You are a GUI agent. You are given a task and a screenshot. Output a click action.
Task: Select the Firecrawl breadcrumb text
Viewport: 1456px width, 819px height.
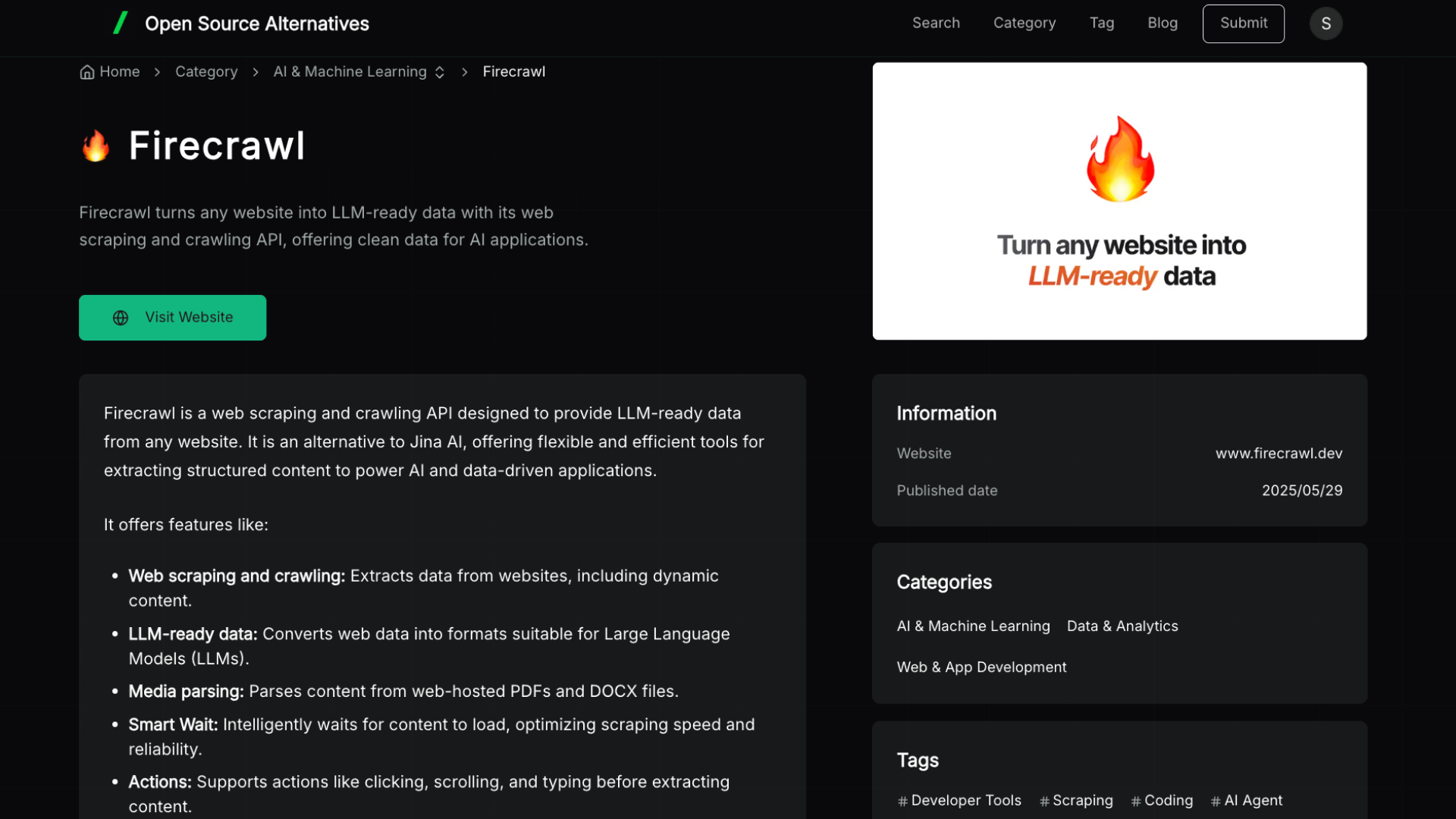tap(513, 71)
